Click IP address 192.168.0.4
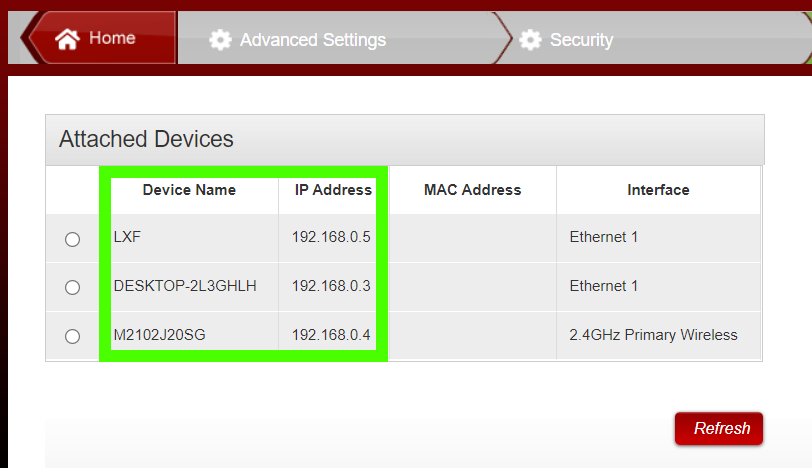The image size is (812, 468). tap(331, 335)
